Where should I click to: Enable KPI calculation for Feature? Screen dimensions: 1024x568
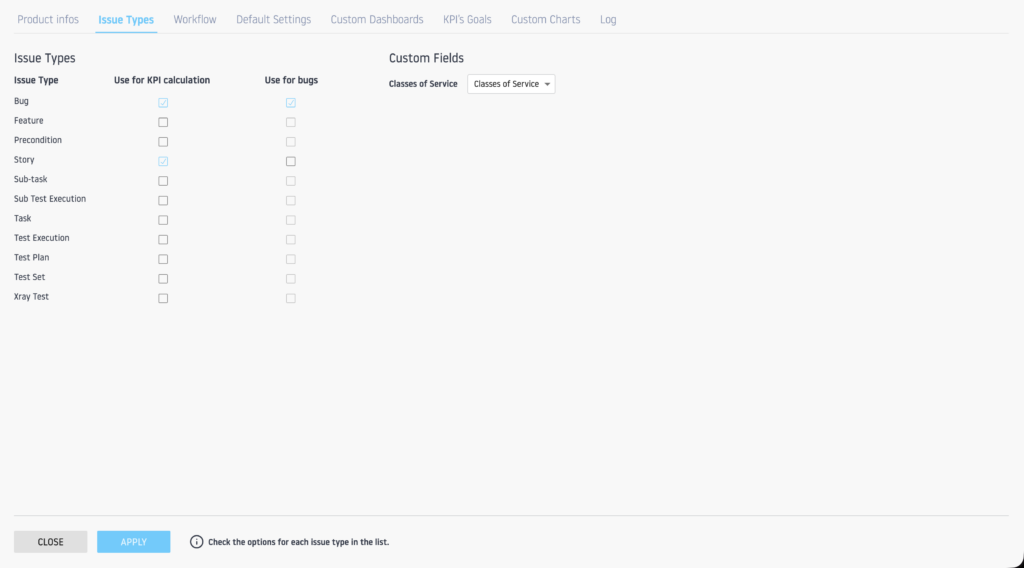point(163,122)
